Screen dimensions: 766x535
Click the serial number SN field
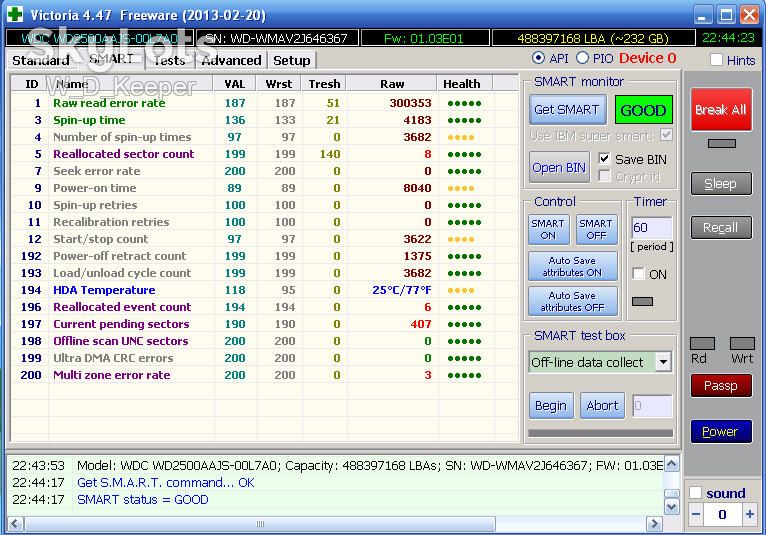[277, 38]
